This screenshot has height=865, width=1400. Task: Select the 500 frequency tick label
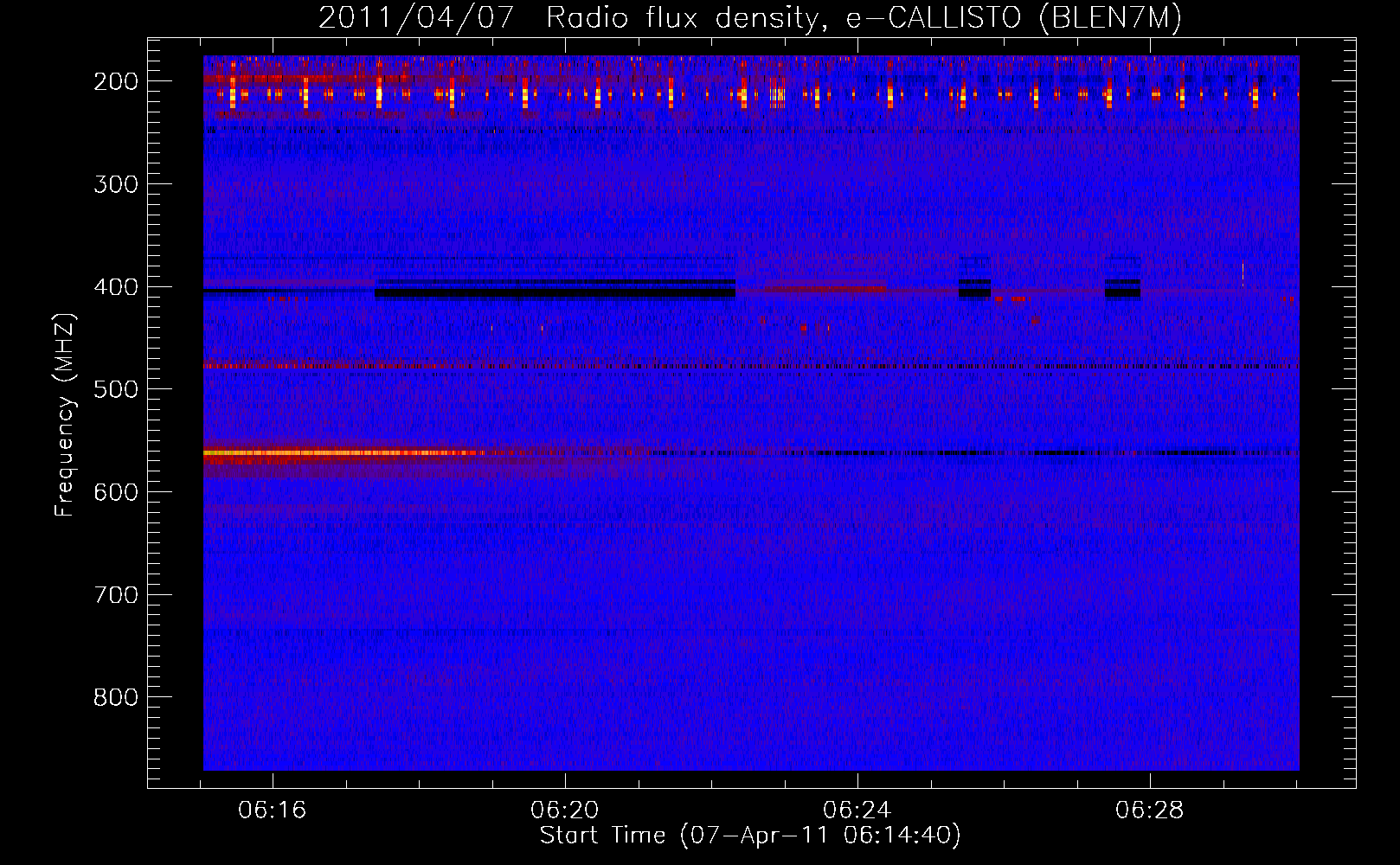click(116, 389)
